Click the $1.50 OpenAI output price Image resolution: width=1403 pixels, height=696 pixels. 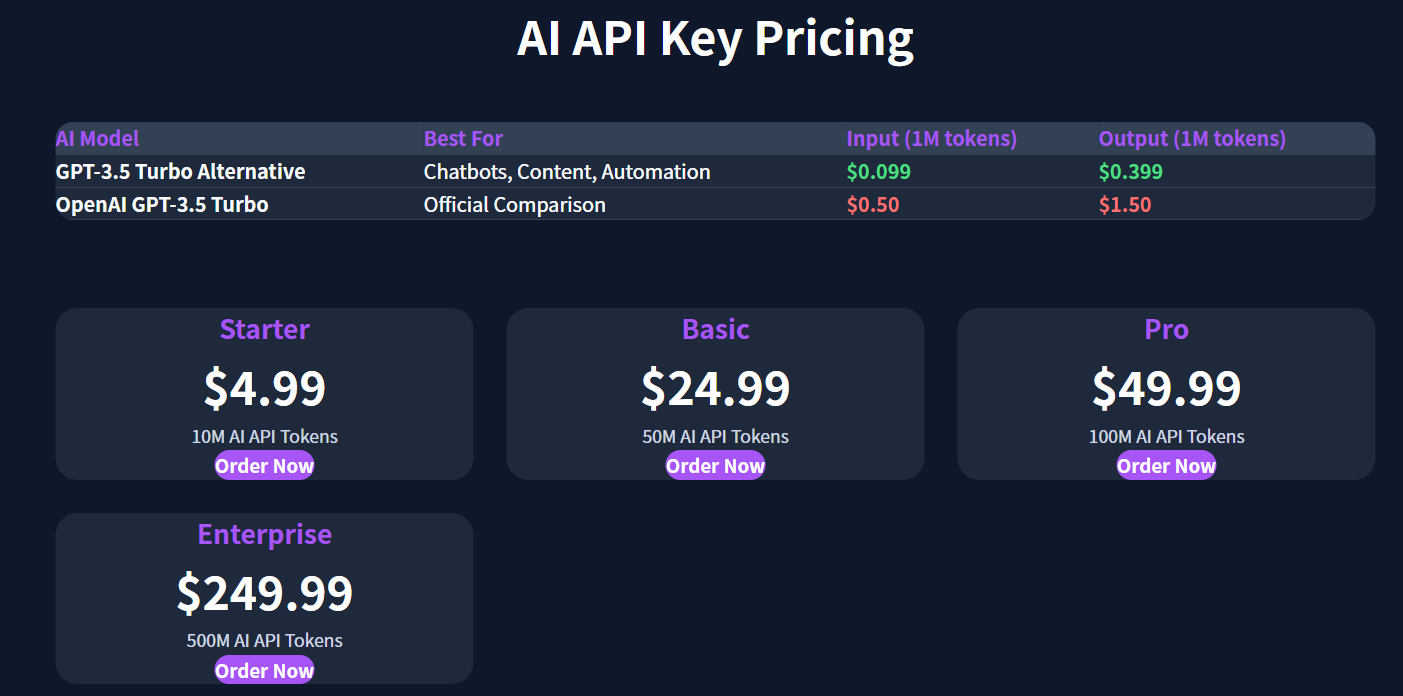click(1125, 205)
